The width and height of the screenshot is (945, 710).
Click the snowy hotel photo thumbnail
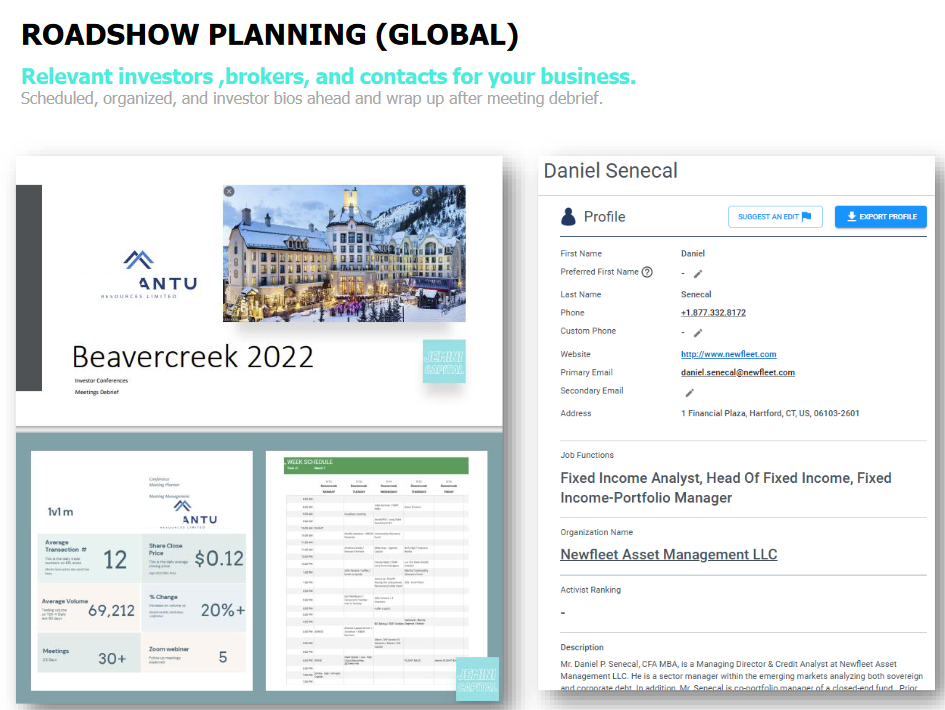coord(344,253)
